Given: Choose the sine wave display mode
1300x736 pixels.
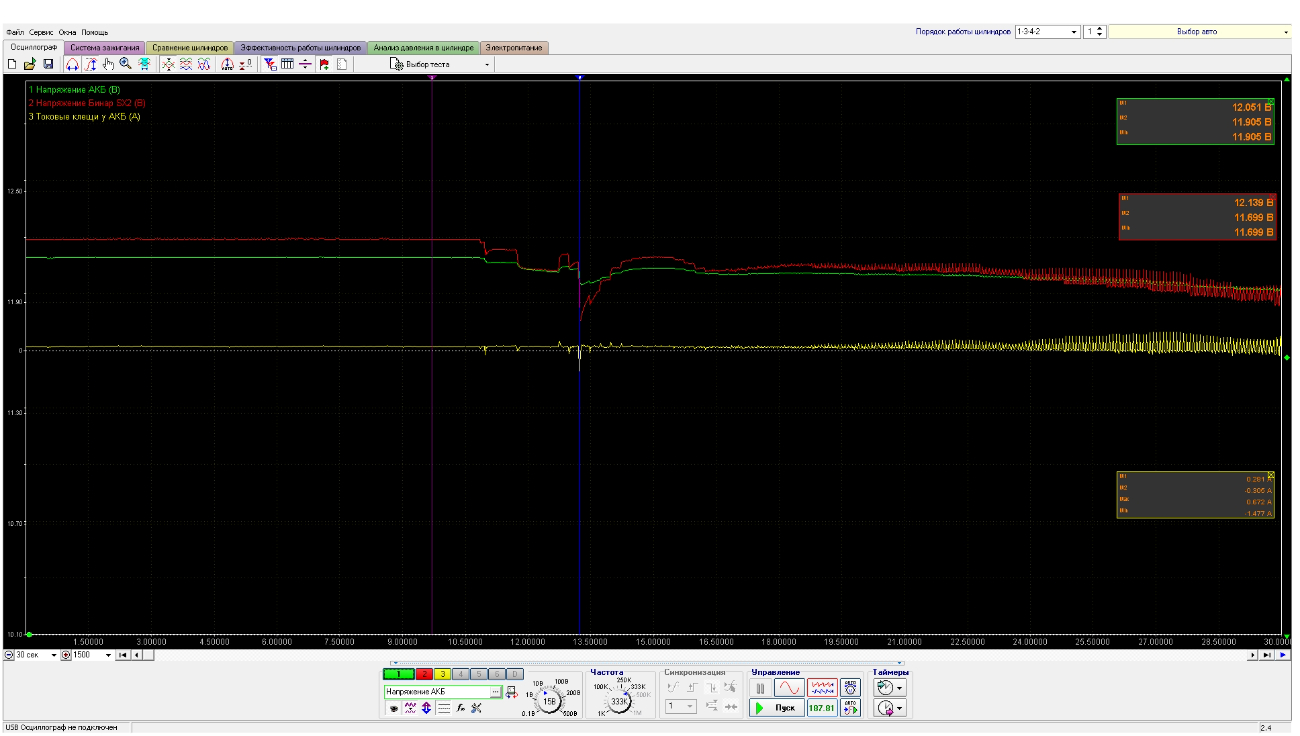Looking at the screenshot, I should tap(789, 688).
